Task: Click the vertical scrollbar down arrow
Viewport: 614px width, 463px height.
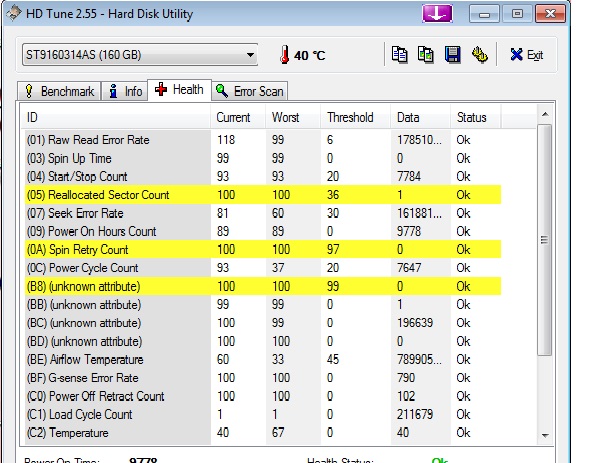Action: click(x=545, y=434)
